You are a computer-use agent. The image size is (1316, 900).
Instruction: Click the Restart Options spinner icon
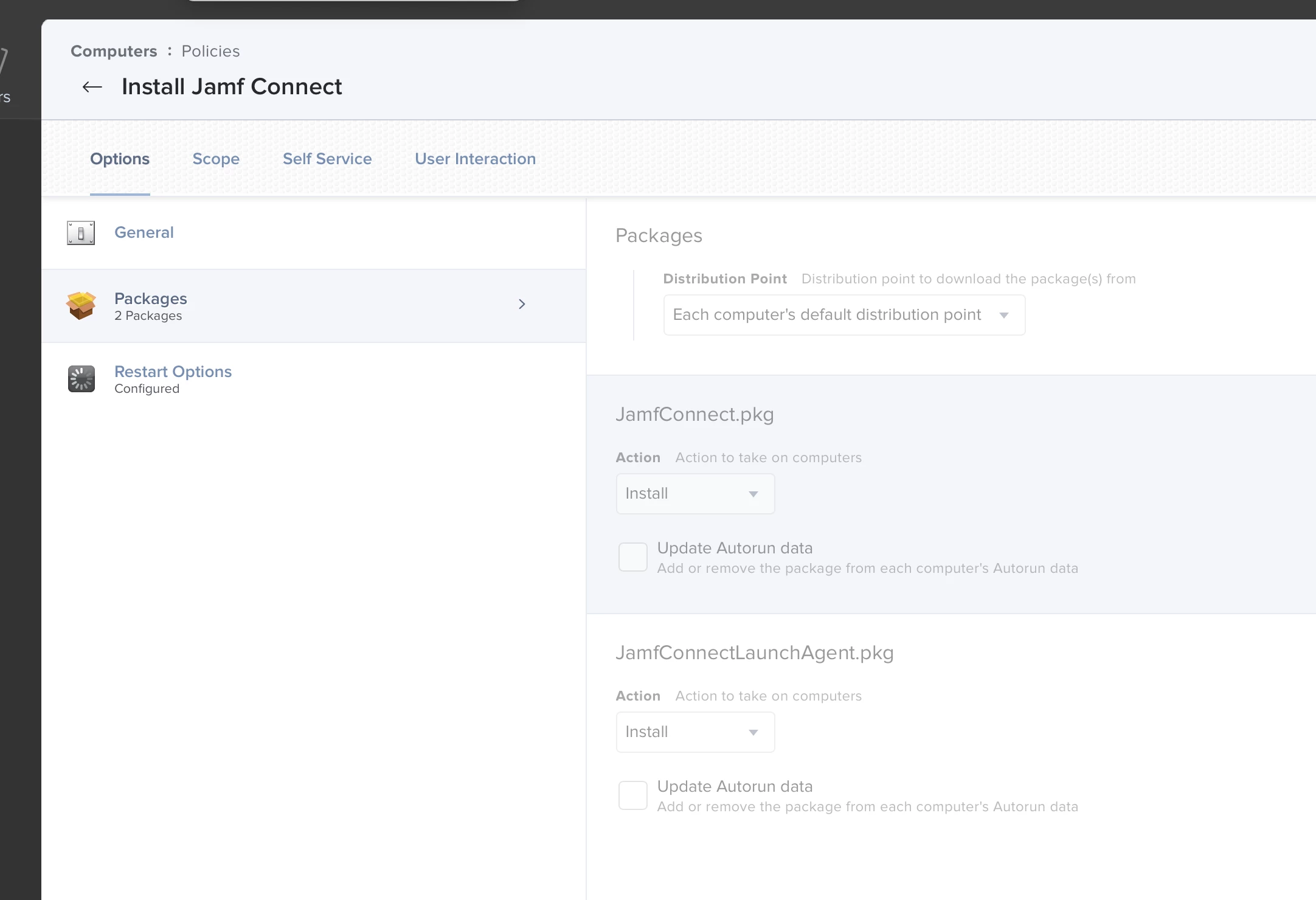81,379
